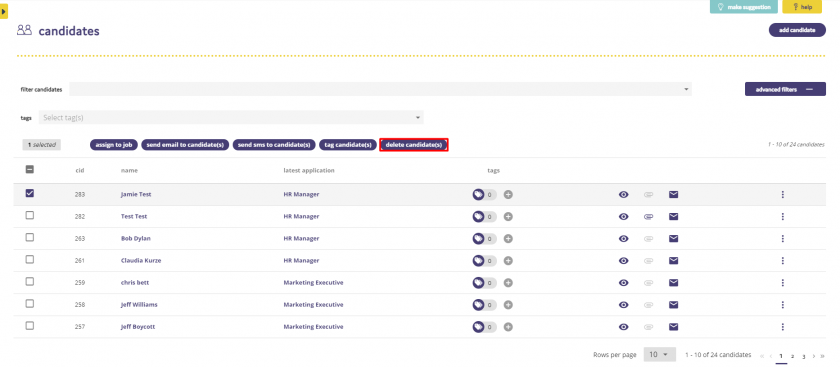Add a tag to Jamie Test with plus icon
This screenshot has width=840, height=367.
point(508,194)
